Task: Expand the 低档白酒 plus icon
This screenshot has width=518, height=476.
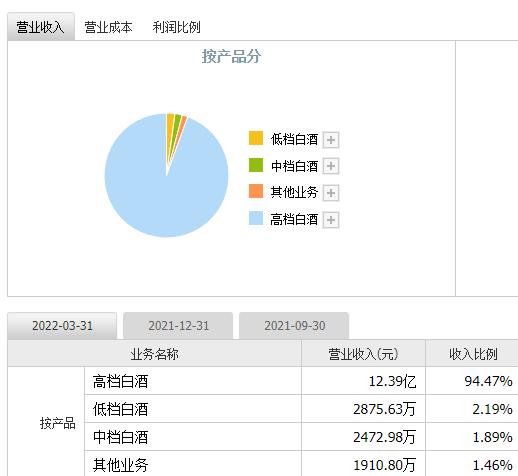Action: point(331,140)
